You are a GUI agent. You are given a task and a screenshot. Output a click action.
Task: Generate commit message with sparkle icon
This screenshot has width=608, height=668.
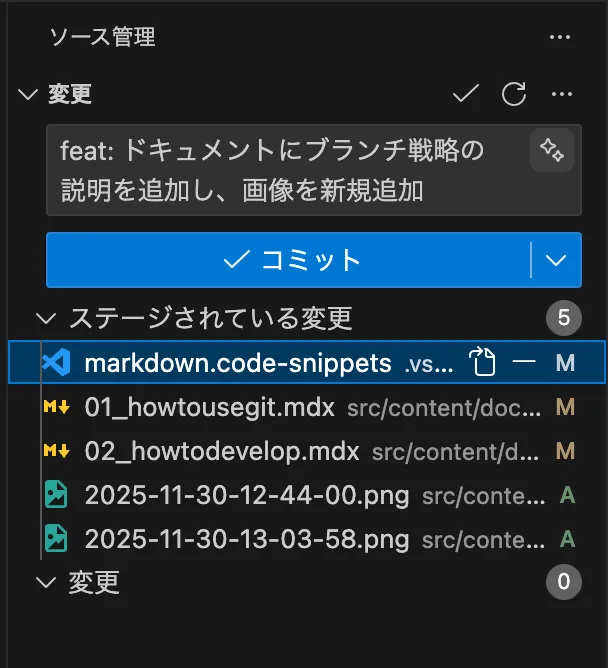coord(551,150)
